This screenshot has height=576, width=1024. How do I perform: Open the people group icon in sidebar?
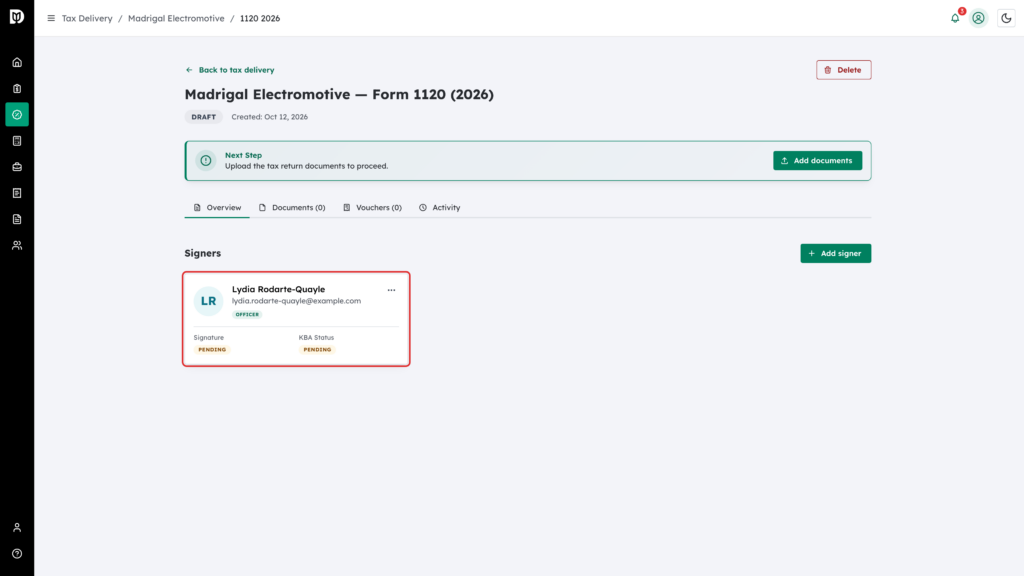coord(17,246)
